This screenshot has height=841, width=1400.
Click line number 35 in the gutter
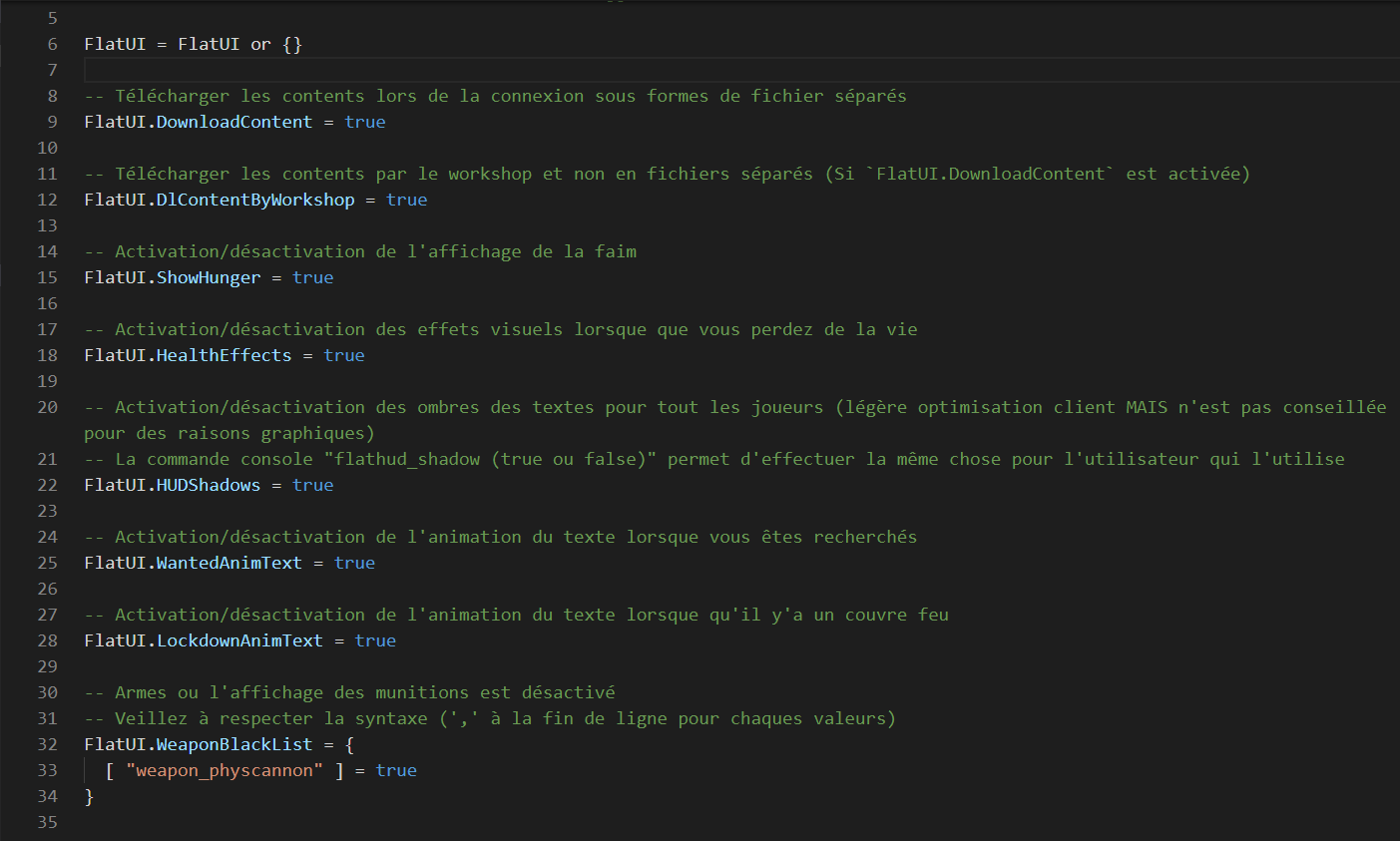point(48,822)
